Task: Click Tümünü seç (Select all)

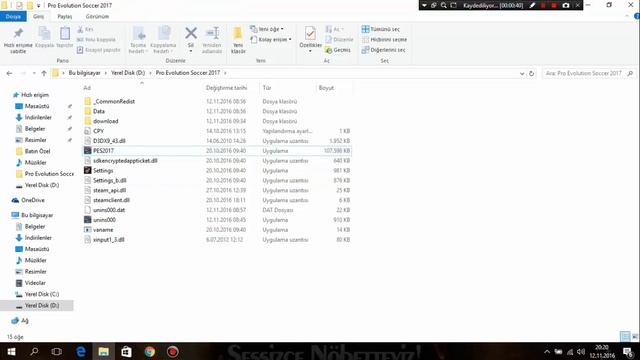Action: coord(381,29)
